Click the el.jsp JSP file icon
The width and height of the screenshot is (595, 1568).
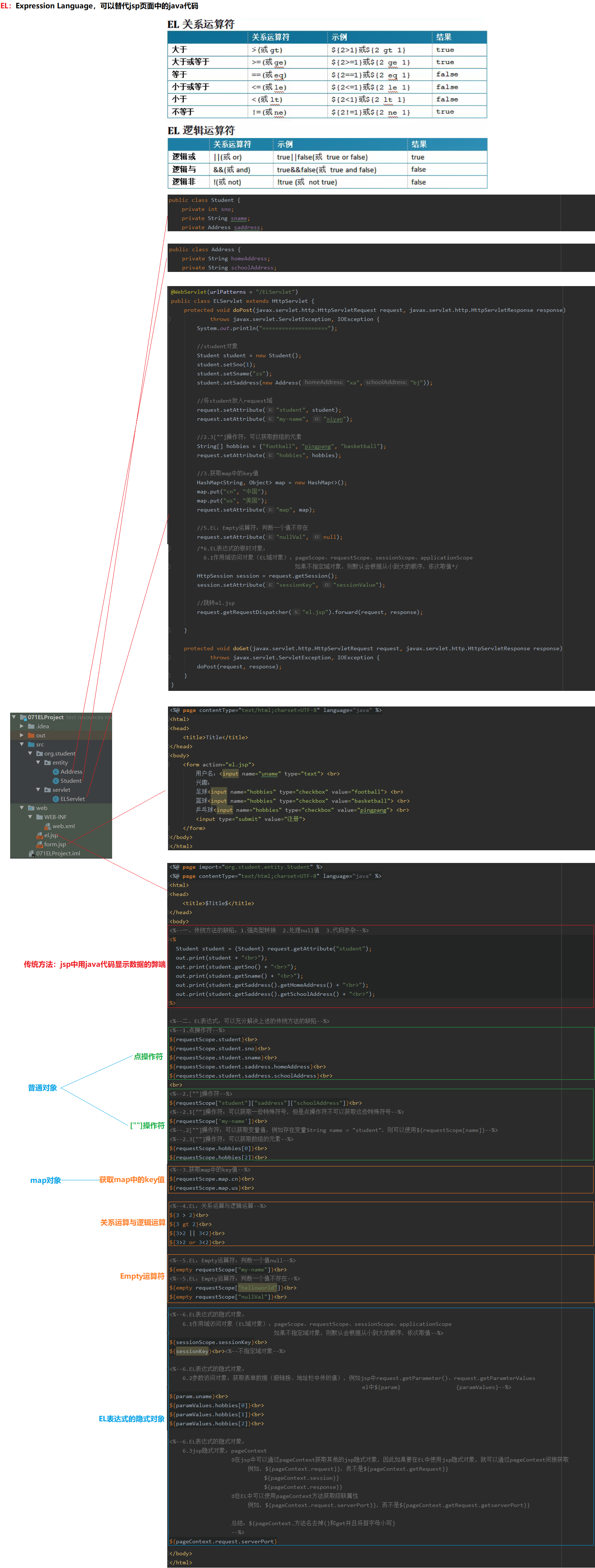tap(40, 836)
